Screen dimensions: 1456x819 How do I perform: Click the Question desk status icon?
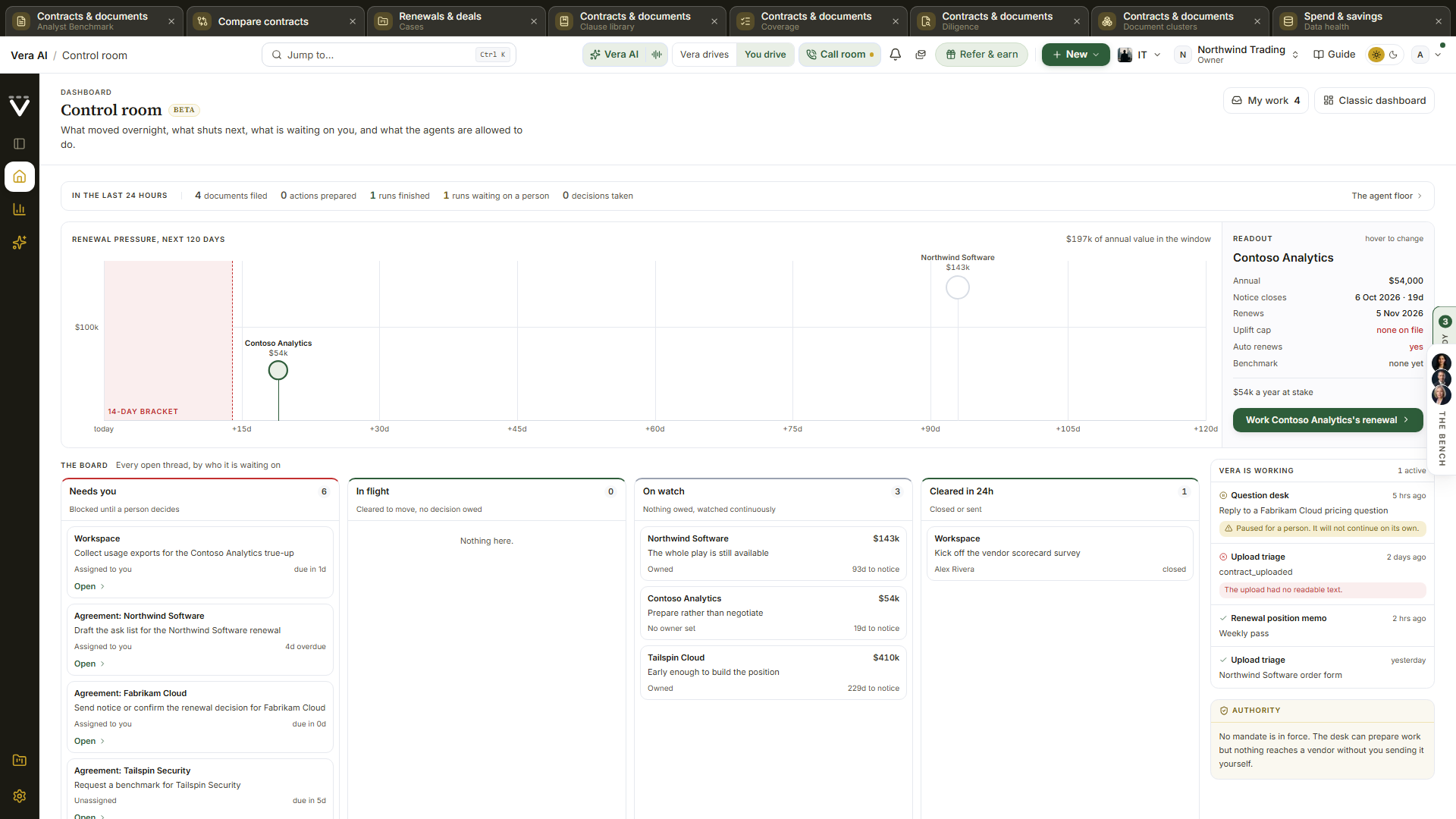pyautogui.click(x=1223, y=495)
